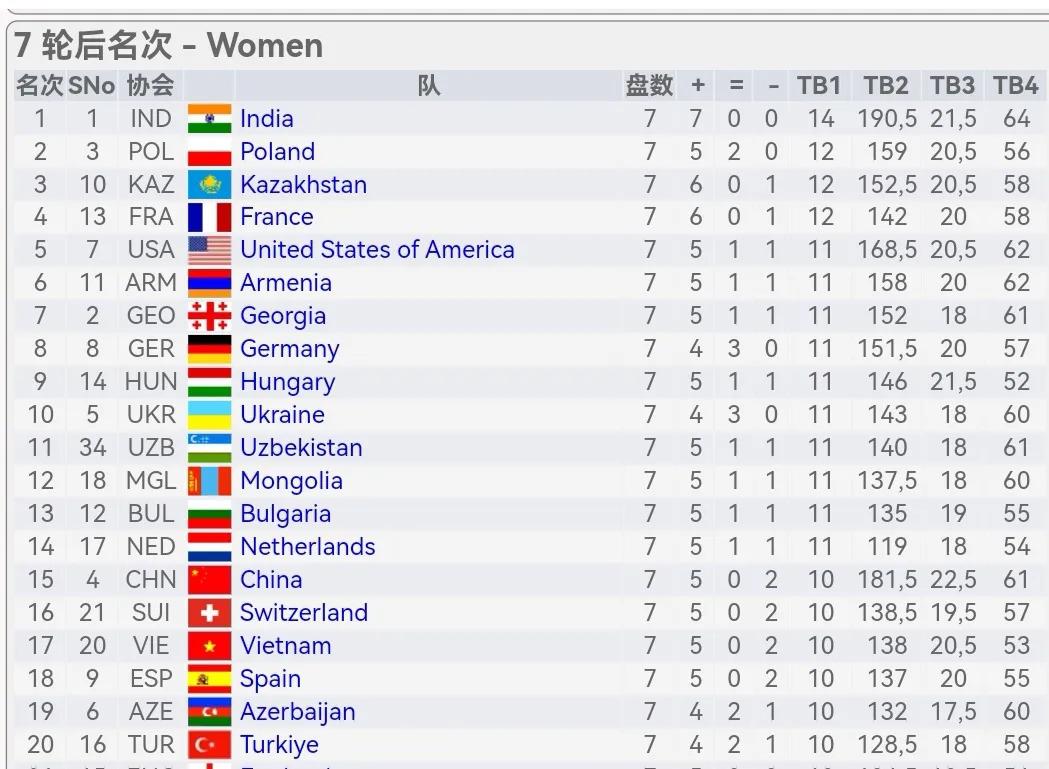Open the Germany team link

click(290, 349)
